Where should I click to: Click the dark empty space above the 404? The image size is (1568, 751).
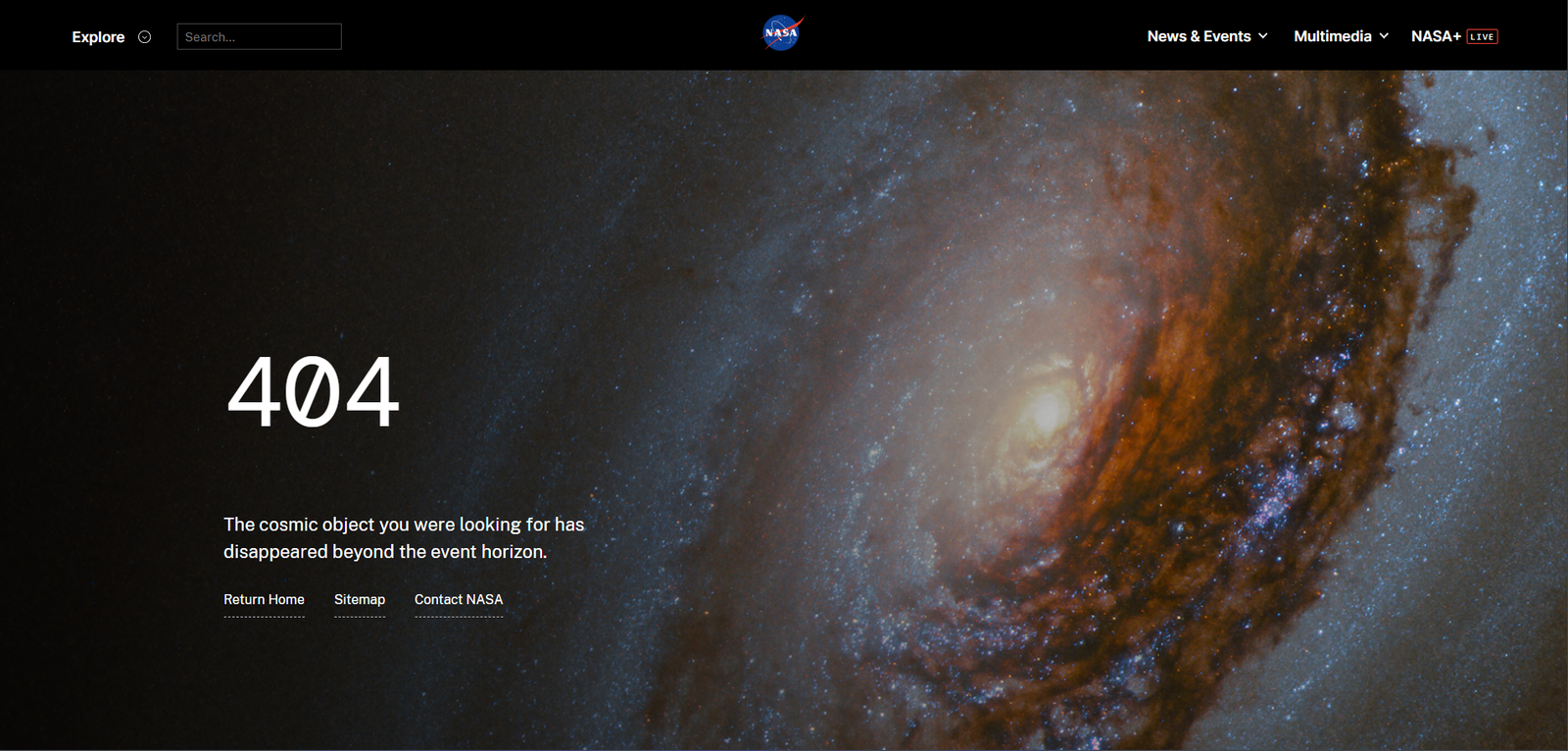pyautogui.click(x=314, y=216)
